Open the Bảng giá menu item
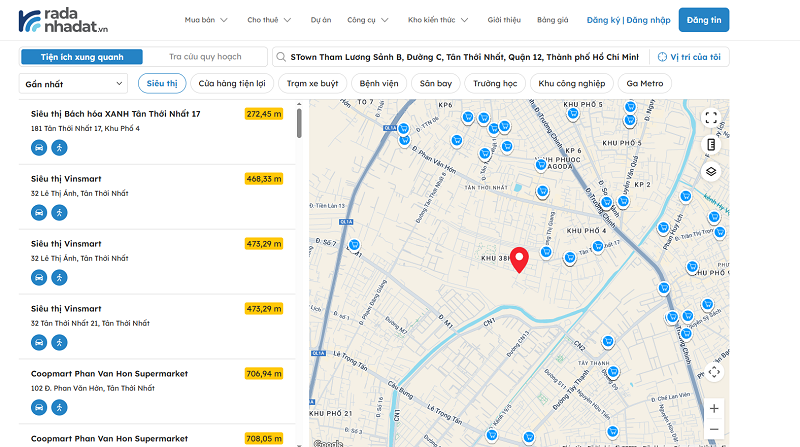Image resolution: width=800 pixels, height=447 pixels. (552, 20)
